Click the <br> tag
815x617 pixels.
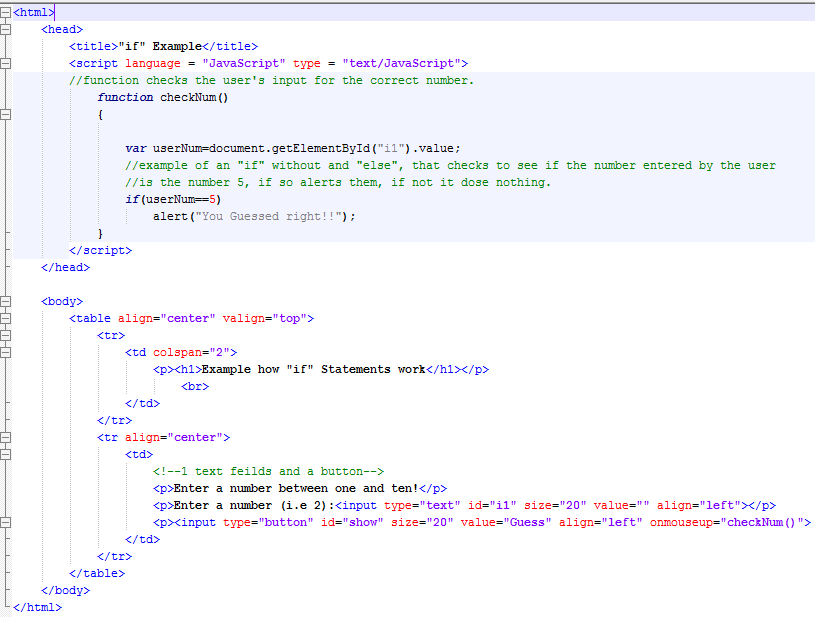pos(195,386)
